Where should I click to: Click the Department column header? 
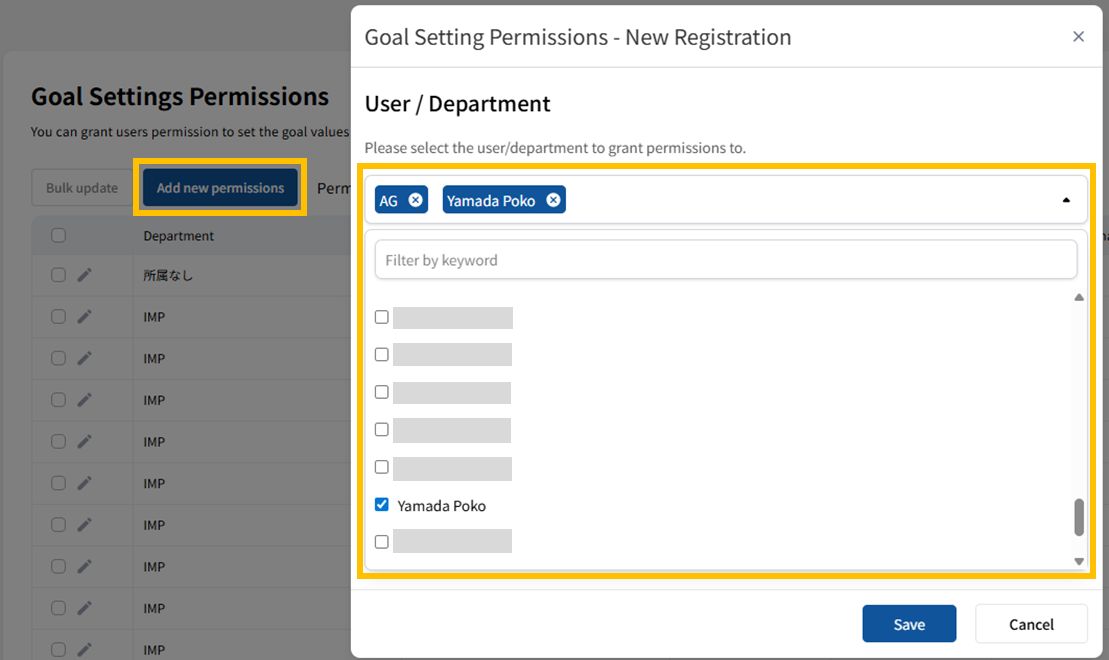tap(179, 236)
